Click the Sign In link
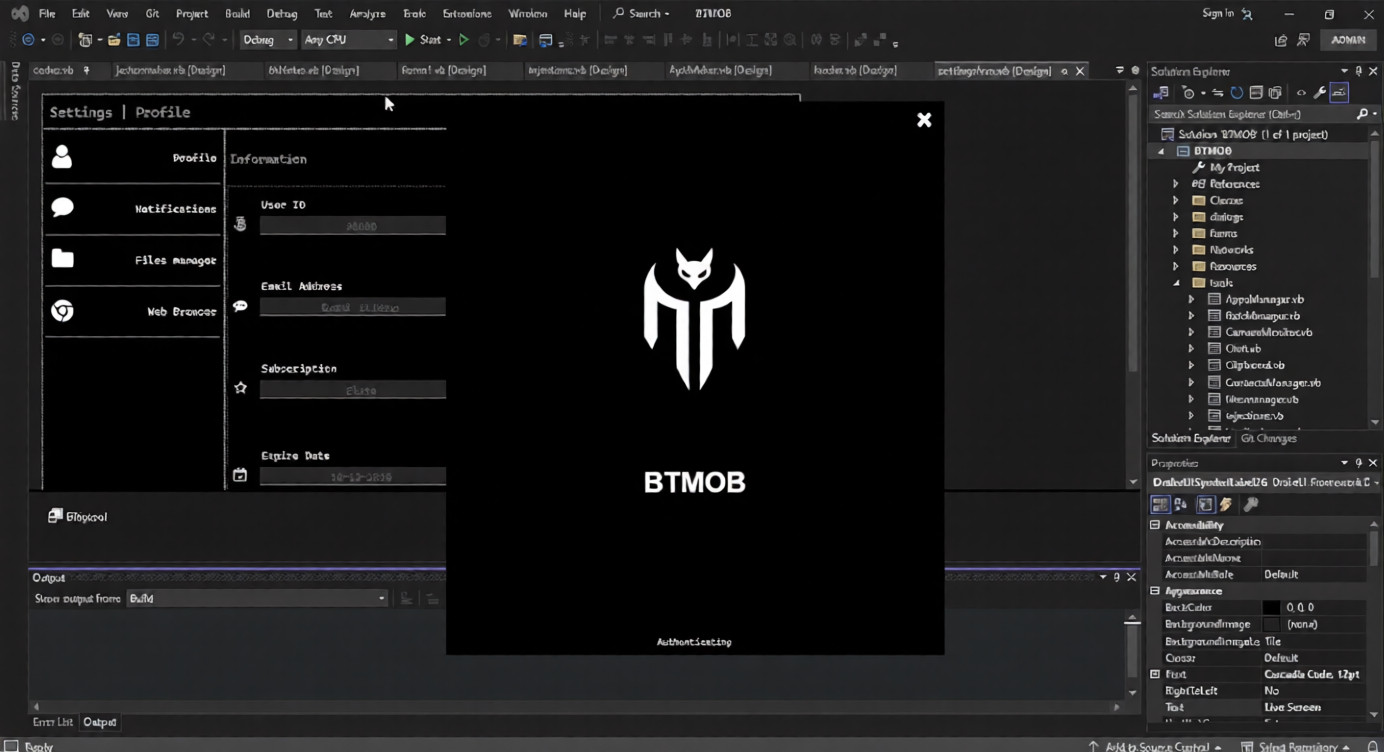The image size is (1384, 752). 1218,13
